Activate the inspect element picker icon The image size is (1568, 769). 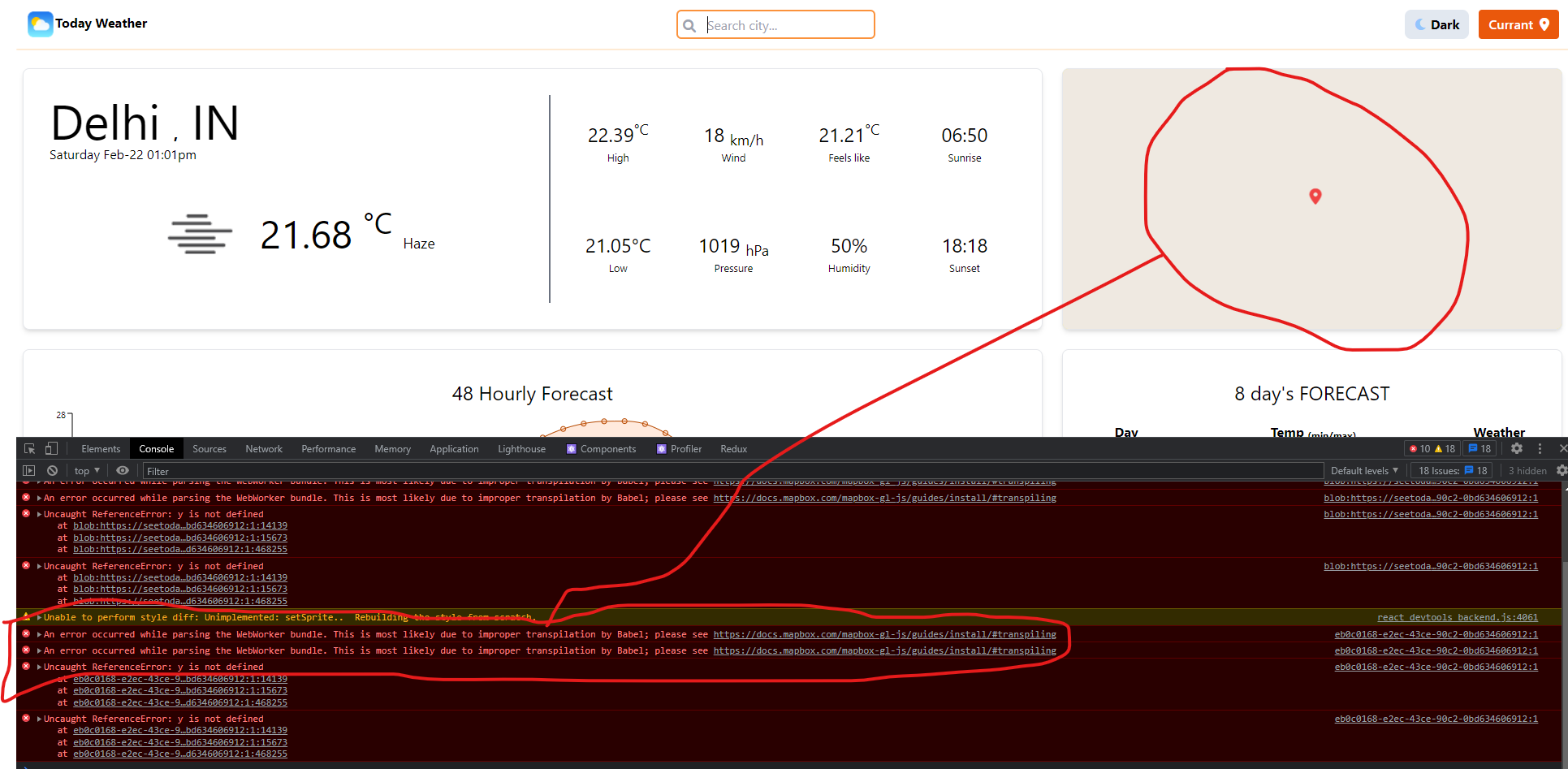click(29, 448)
